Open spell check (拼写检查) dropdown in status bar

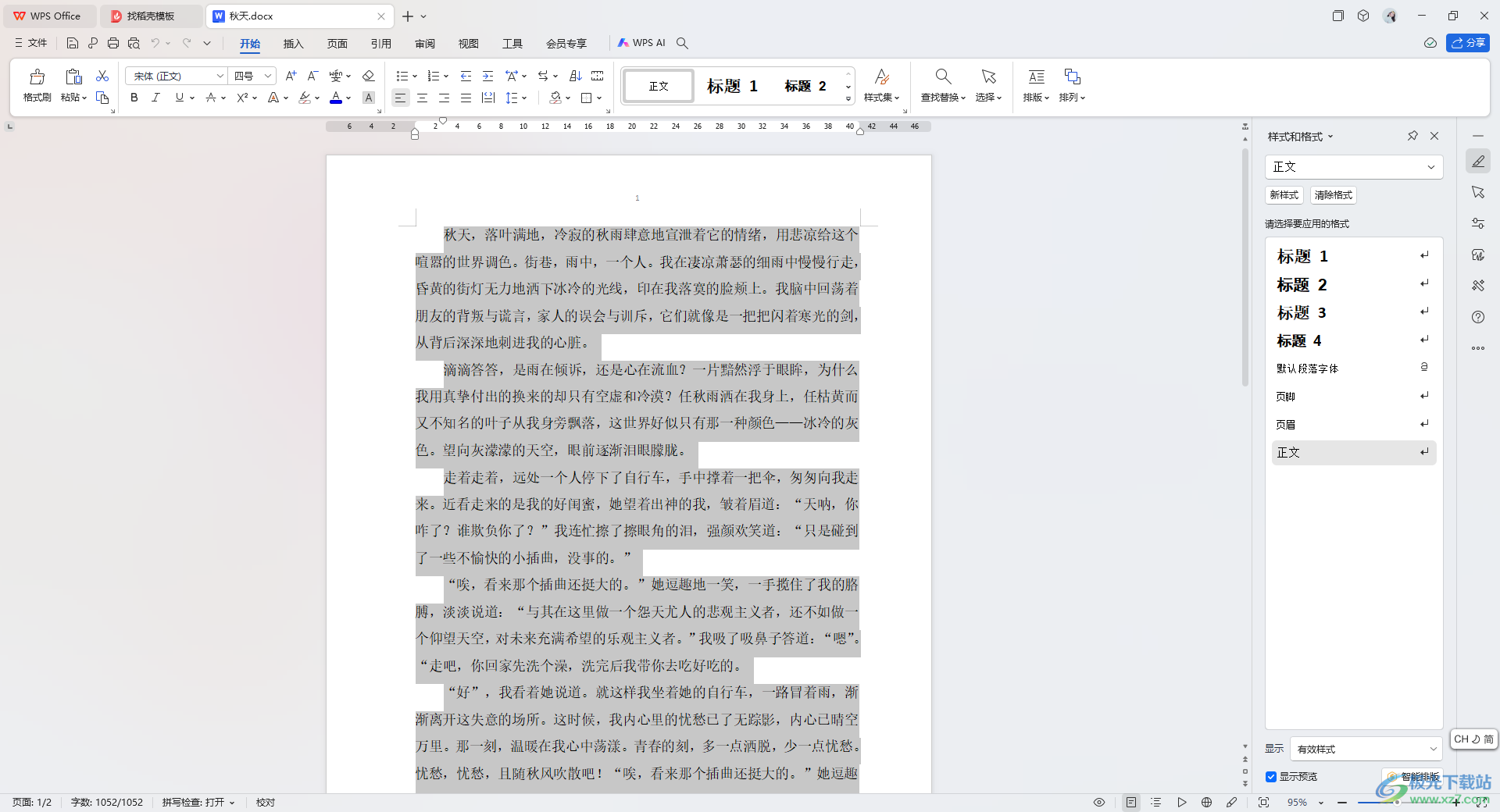pyautogui.click(x=198, y=802)
